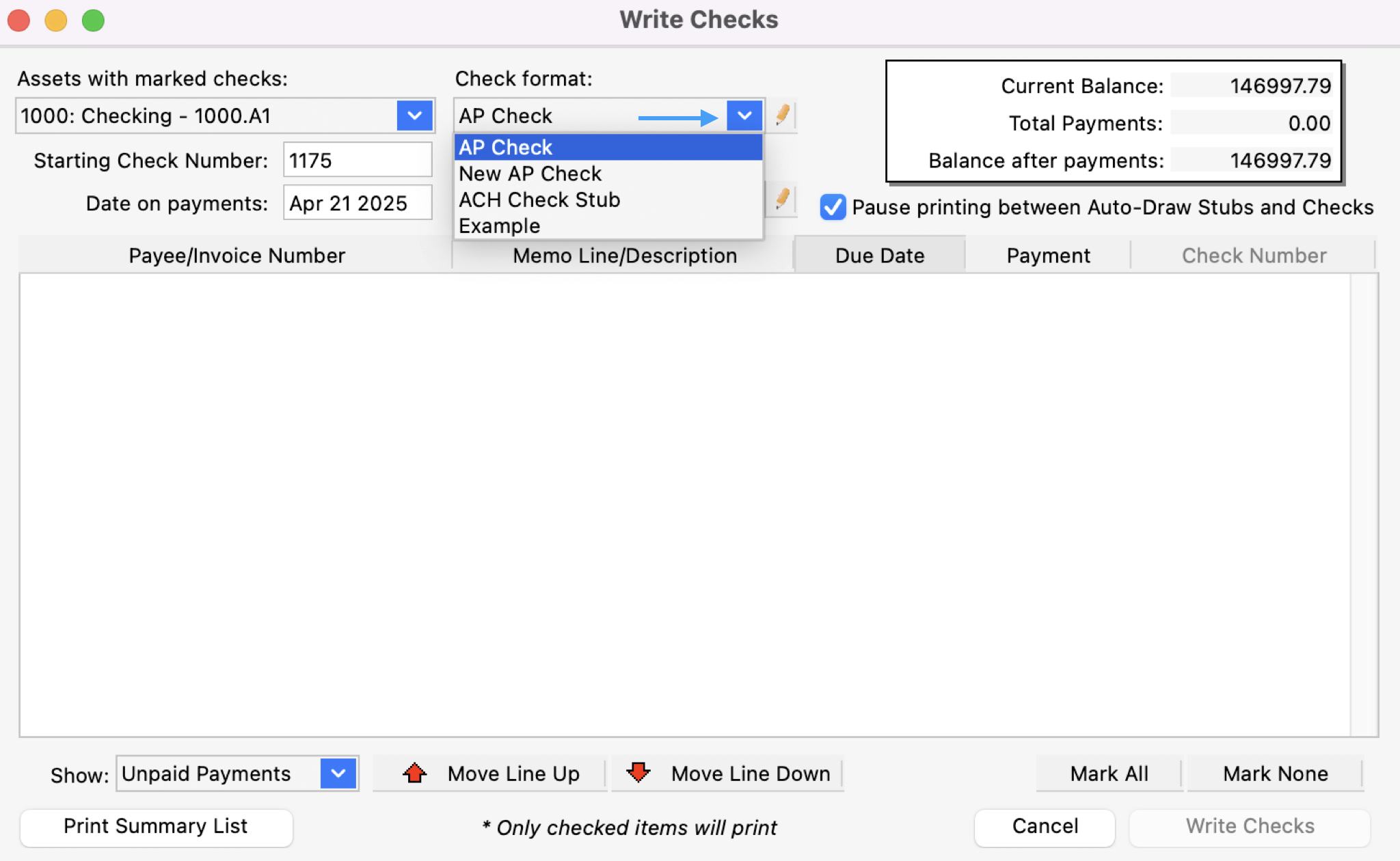Image resolution: width=1400 pixels, height=861 pixels.
Task: Click the Date on payments field
Action: click(357, 204)
